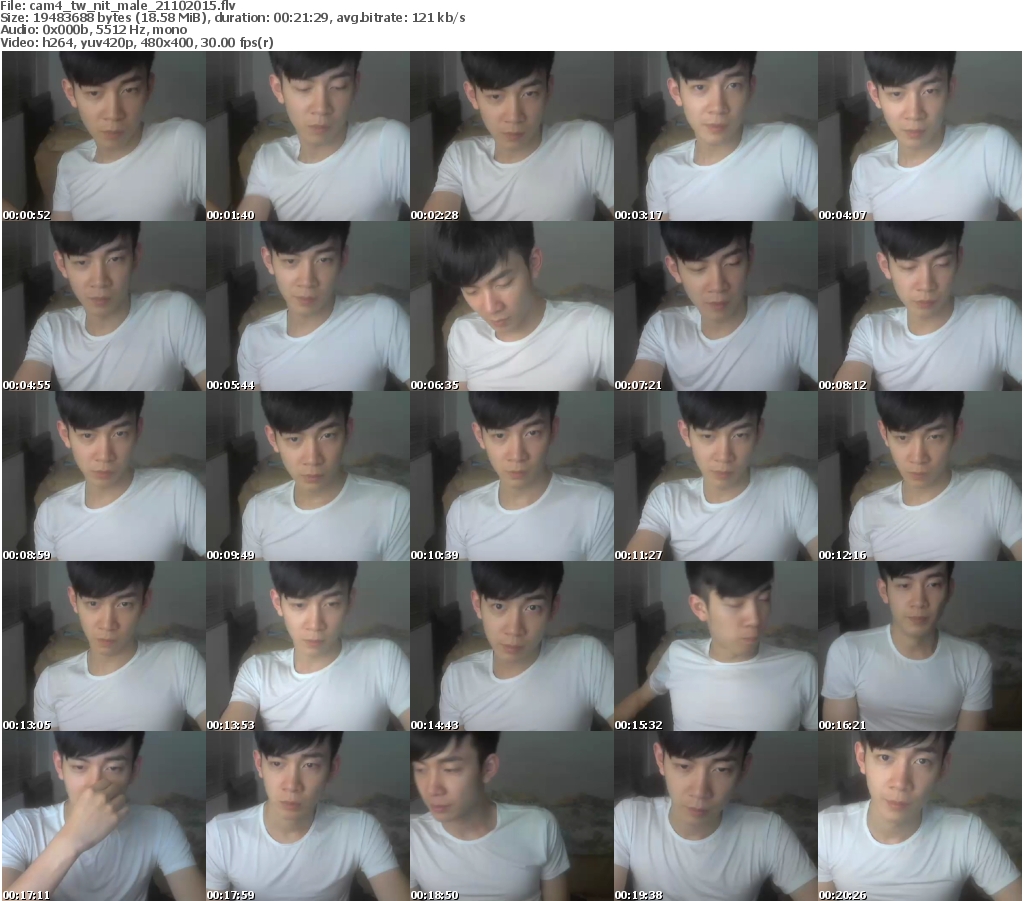Pick the frame marked 00:08:59

[x=104, y=476]
